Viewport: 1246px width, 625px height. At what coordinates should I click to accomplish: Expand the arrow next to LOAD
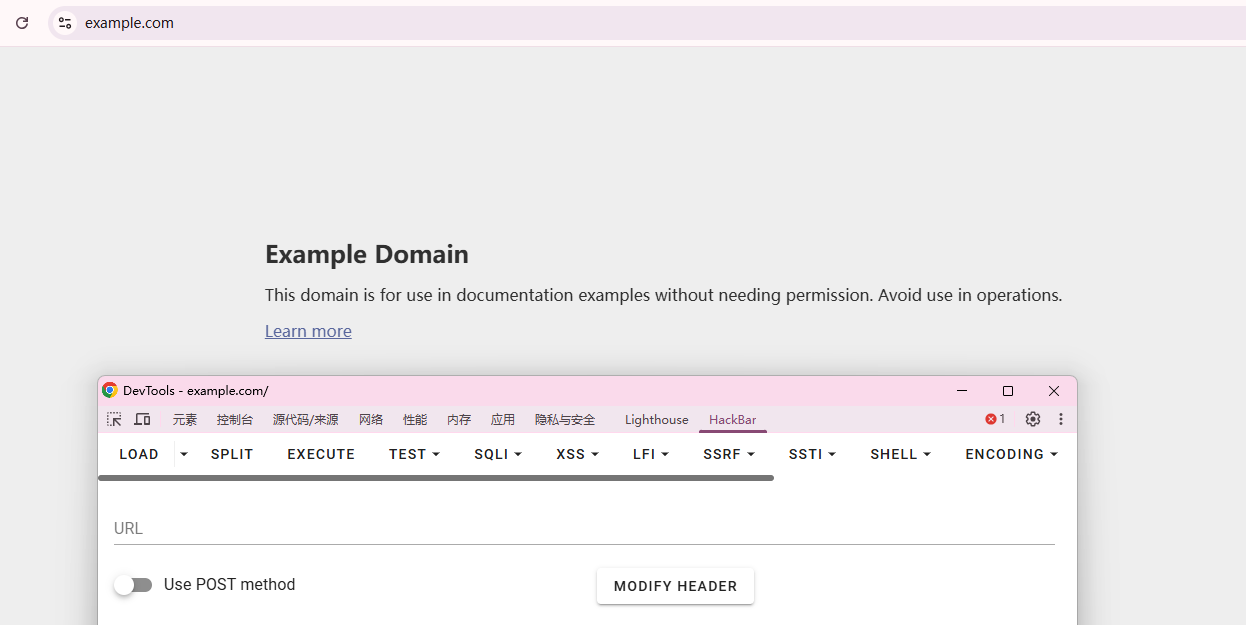(x=184, y=454)
